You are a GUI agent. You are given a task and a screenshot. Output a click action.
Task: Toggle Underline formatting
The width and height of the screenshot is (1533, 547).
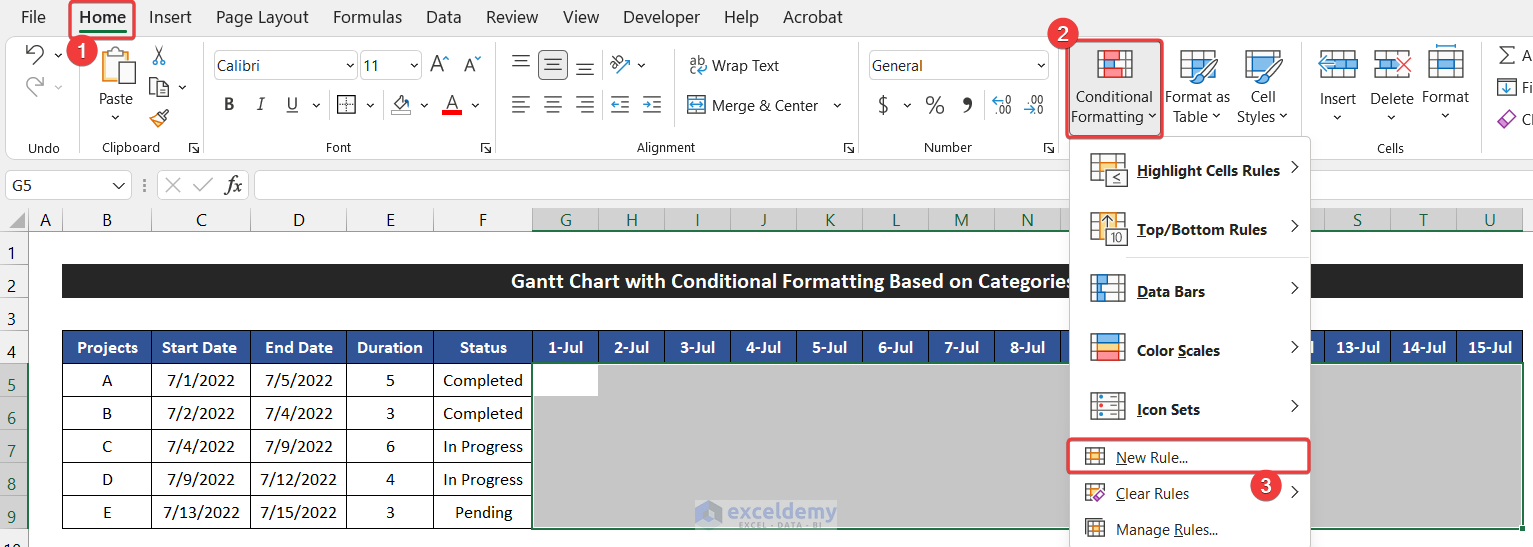click(x=292, y=104)
